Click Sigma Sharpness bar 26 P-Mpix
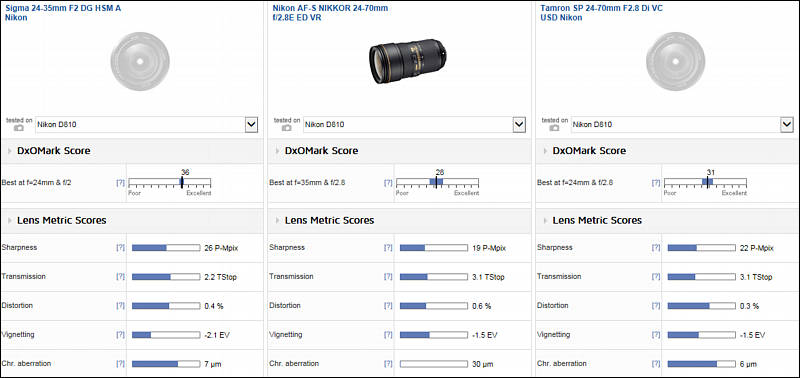Image resolution: width=800 pixels, height=378 pixels. tap(166, 248)
